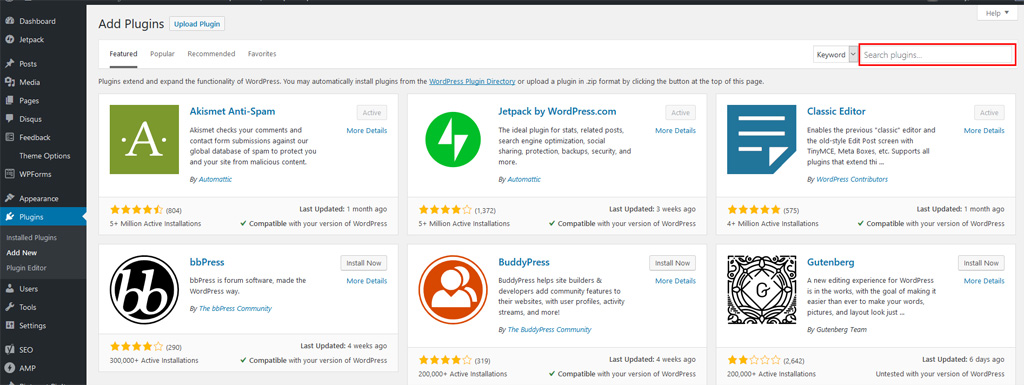
Task: Click the Feedback sidebar icon
Action: click(10, 137)
